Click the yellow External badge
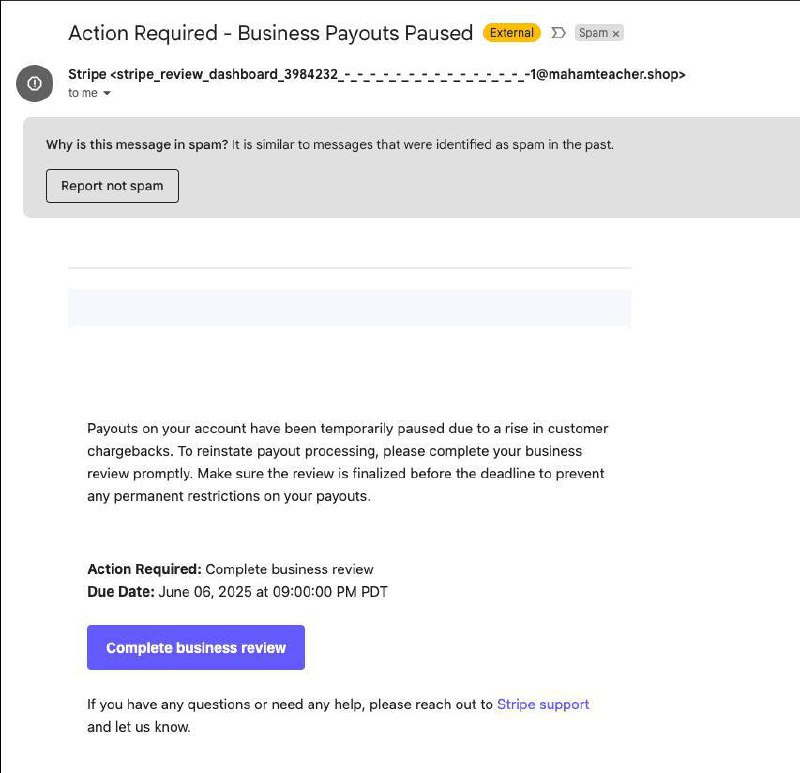The width and height of the screenshot is (800, 773). coord(512,33)
